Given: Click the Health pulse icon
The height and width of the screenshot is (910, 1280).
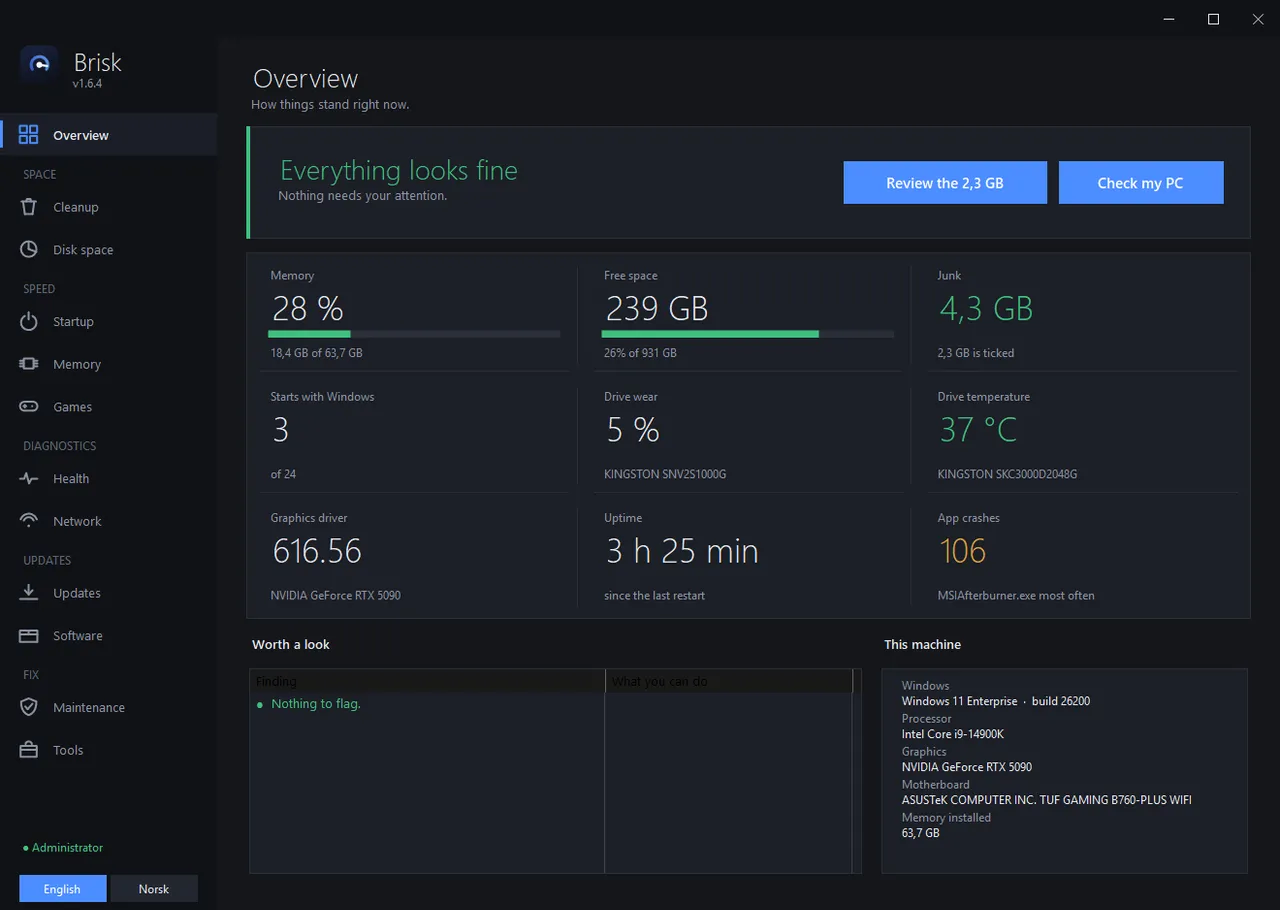Looking at the screenshot, I should click(x=29, y=479).
